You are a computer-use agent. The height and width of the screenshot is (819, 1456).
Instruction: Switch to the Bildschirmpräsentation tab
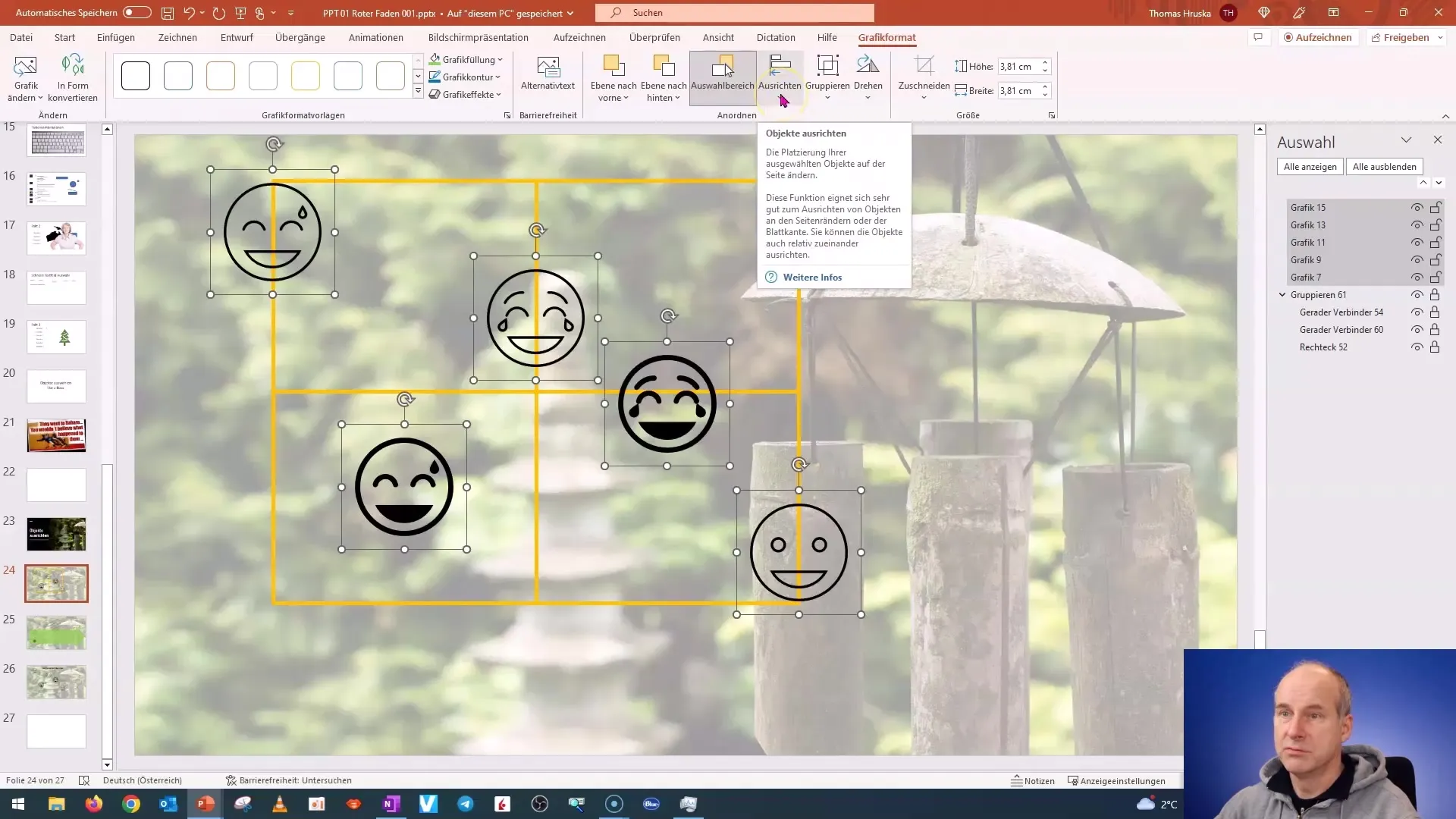coord(479,37)
